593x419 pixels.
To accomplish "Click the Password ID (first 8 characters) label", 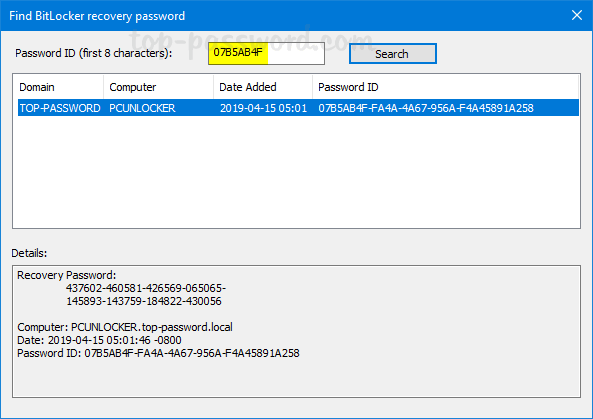I will (93, 53).
